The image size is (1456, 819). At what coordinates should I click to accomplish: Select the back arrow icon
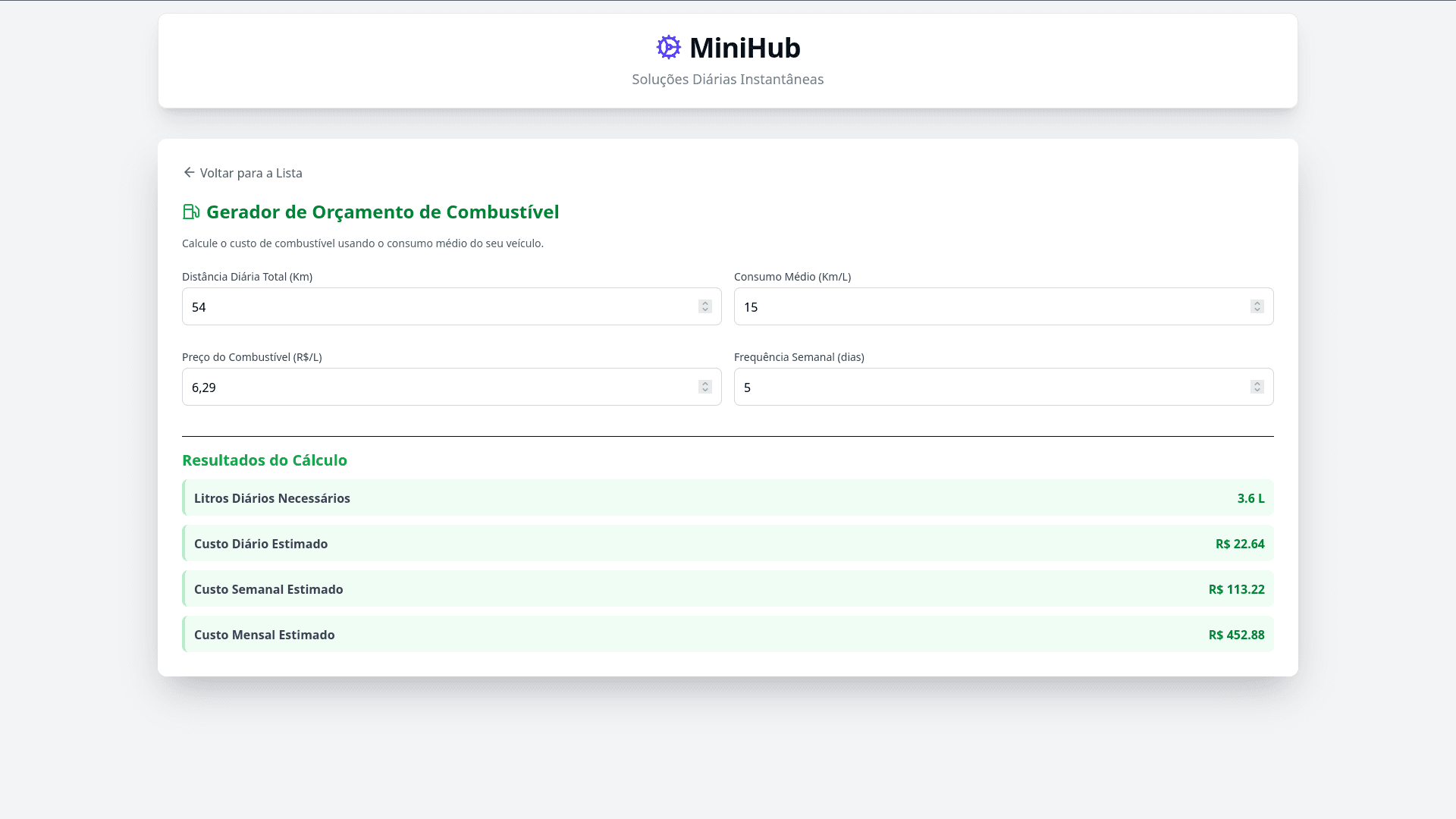pos(189,172)
